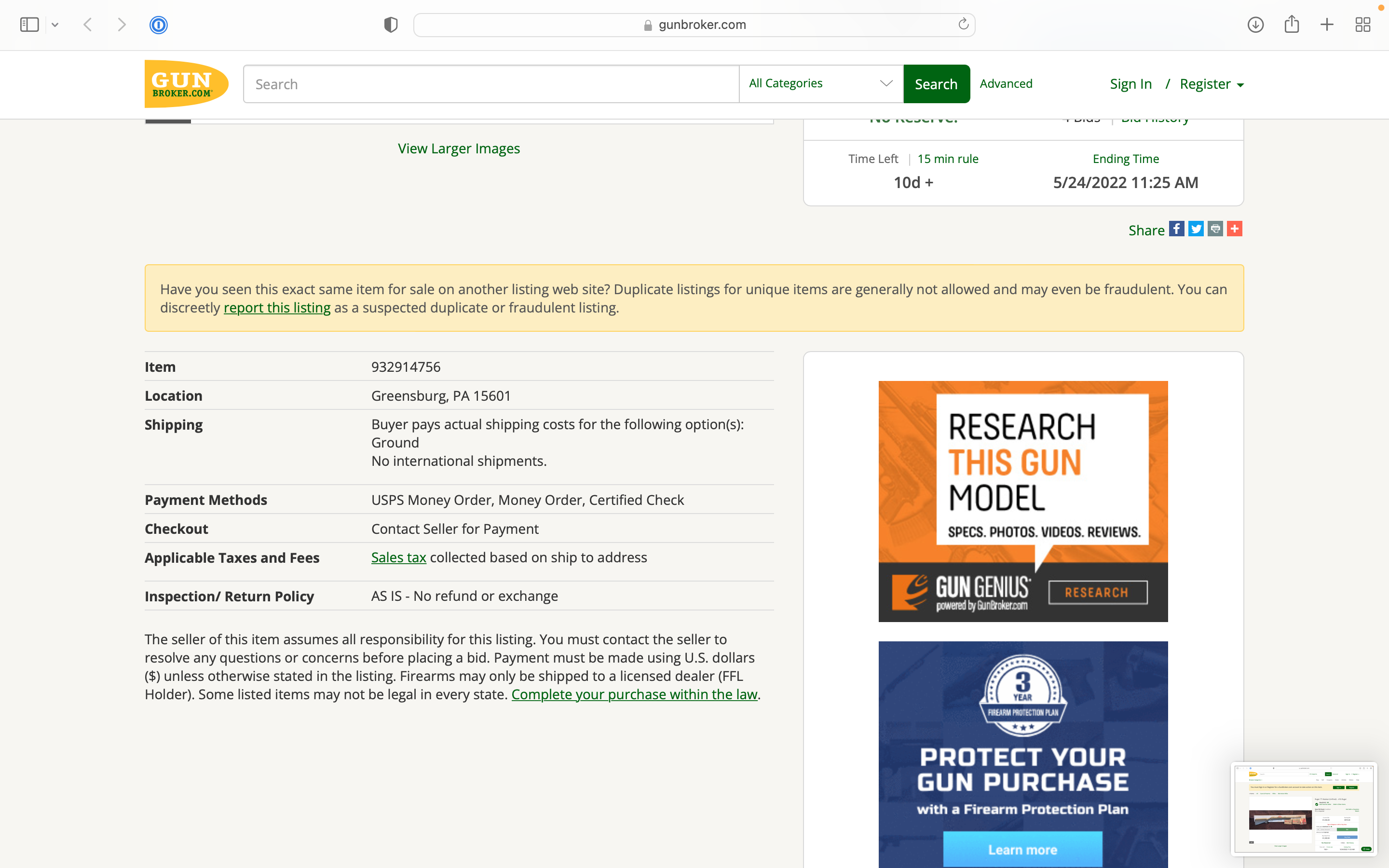Viewport: 1389px width, 868px height.
Task: Expand sidebar tab group chevron
Action: pyautogui.click(x=55, y=25)
